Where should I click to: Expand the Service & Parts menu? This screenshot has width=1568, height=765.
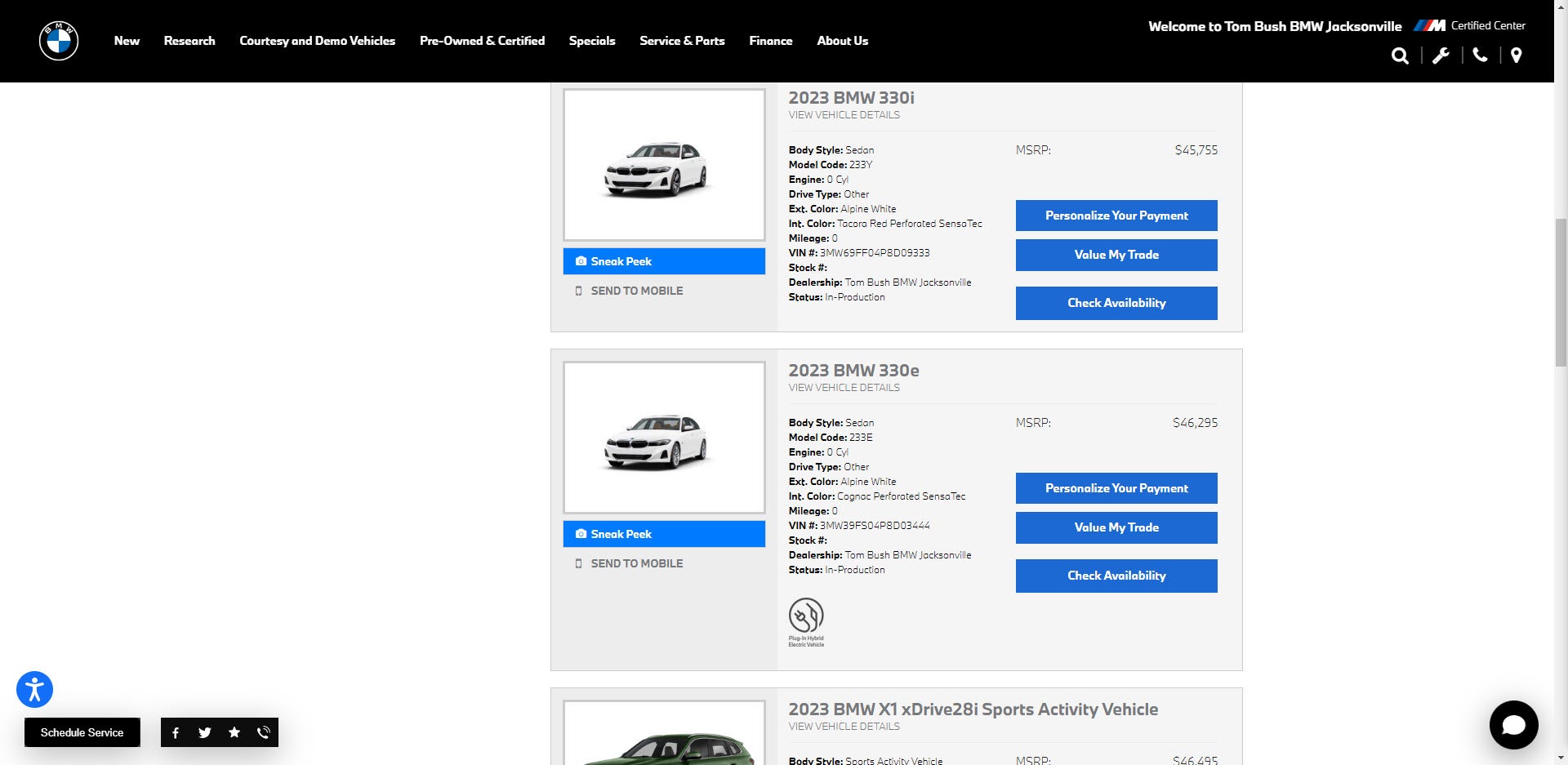point(682,41)
